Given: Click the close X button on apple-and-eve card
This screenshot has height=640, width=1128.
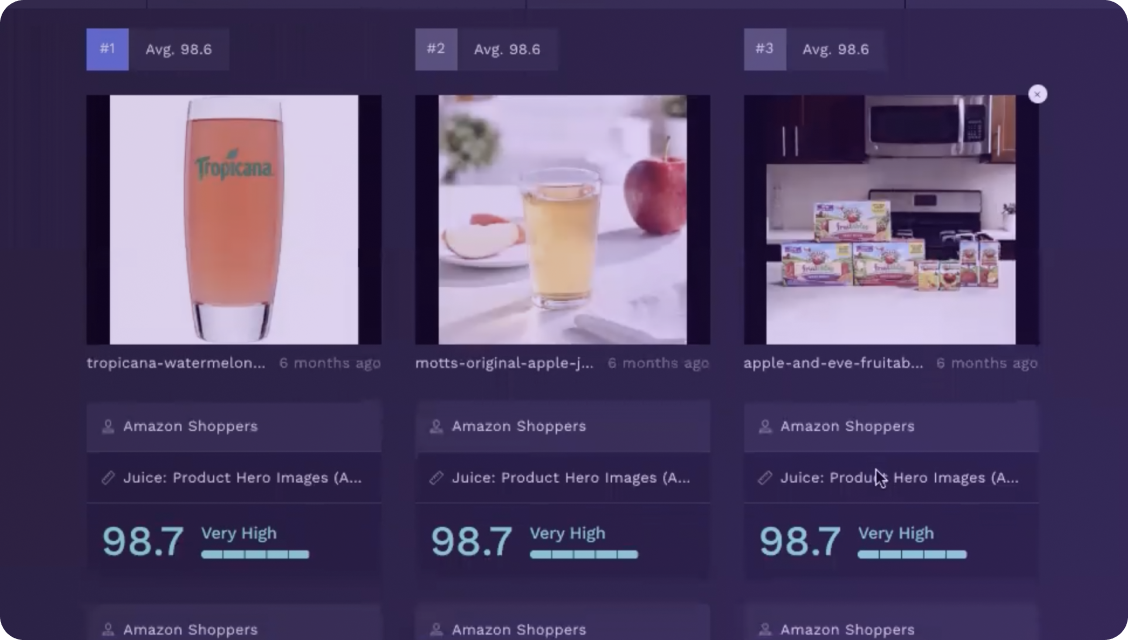Looking at the screenshot, I should (x=1037, y=94).
